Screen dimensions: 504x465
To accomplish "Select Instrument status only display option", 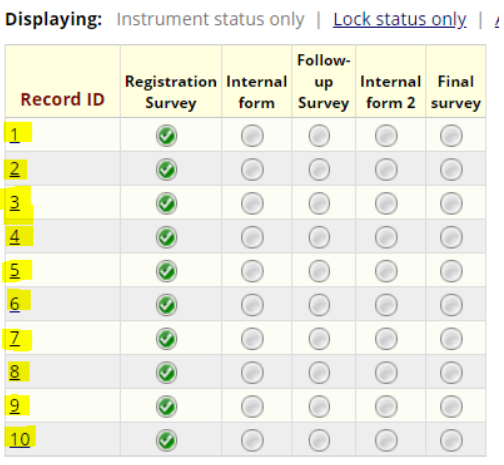I will coord(210,19).
